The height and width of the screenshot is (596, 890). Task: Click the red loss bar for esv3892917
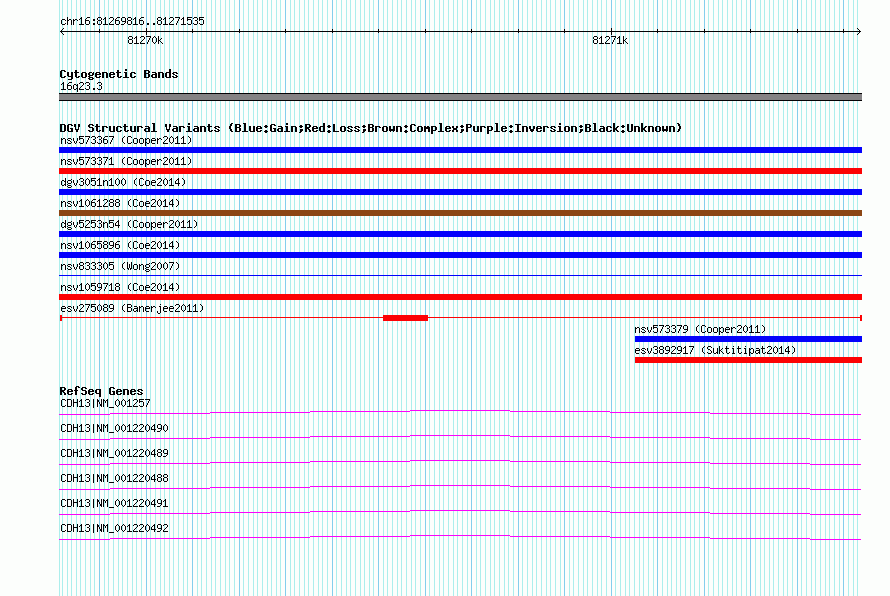pyautogui.click(x=748, y=360)
